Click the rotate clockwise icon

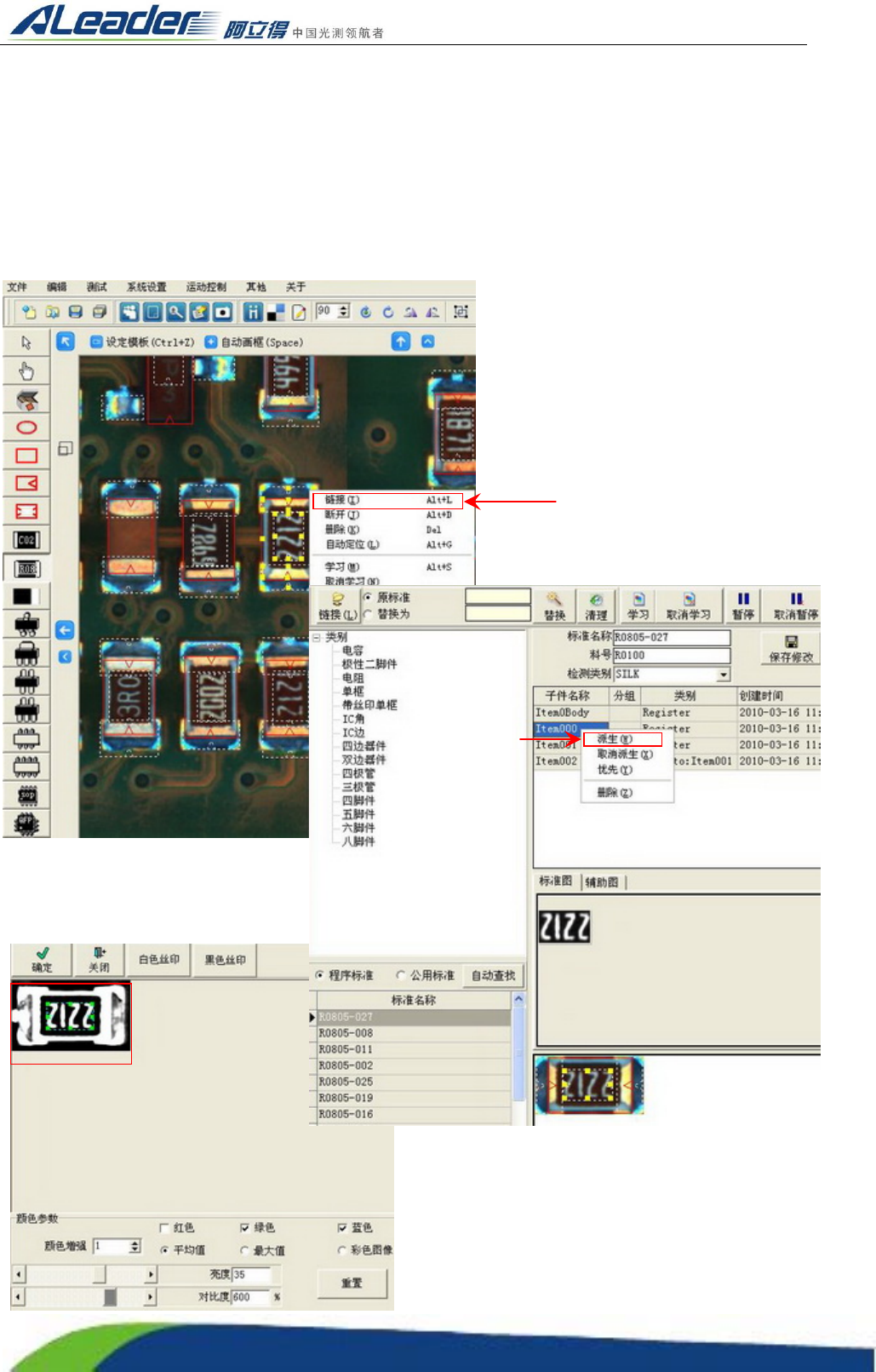(388, 313)
